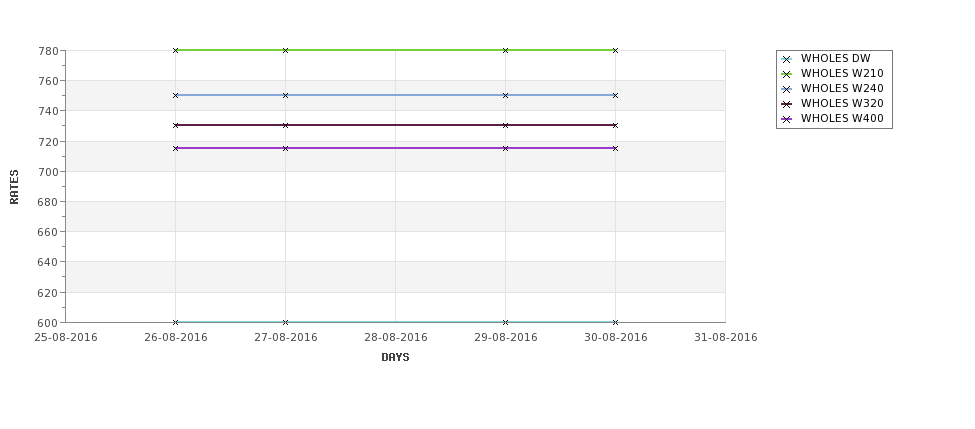Click the WHOLES DW legend label
The width and height of the screenshot is (975, 429).
[835, 58]
